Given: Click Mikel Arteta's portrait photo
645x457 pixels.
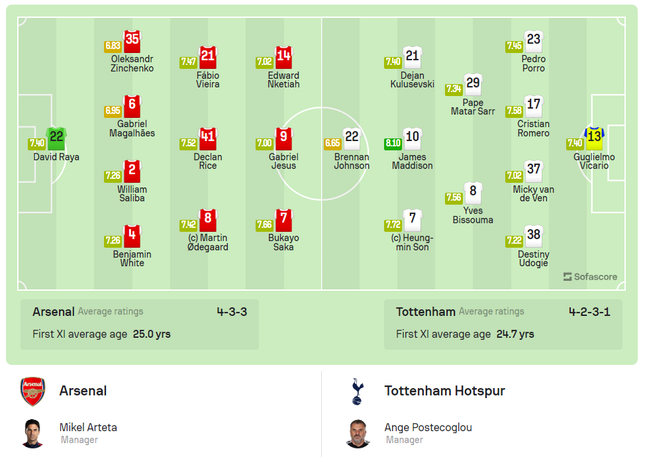Looking at the screenshot, I should pos(33,433).
